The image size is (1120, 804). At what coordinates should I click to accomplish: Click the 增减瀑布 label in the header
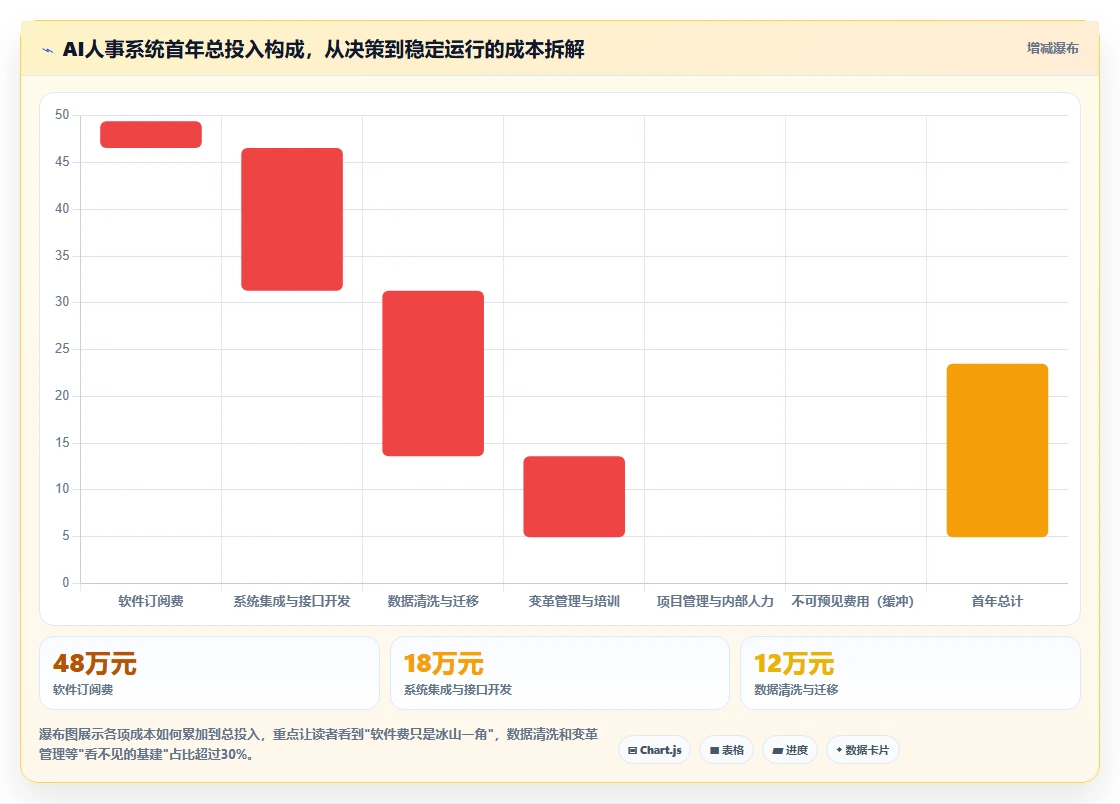point(1052,49)
